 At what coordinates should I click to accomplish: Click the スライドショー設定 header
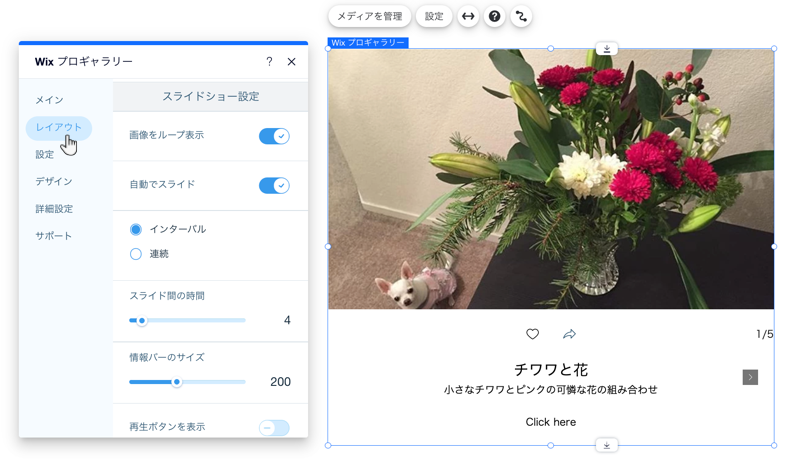tap(211, 96)
